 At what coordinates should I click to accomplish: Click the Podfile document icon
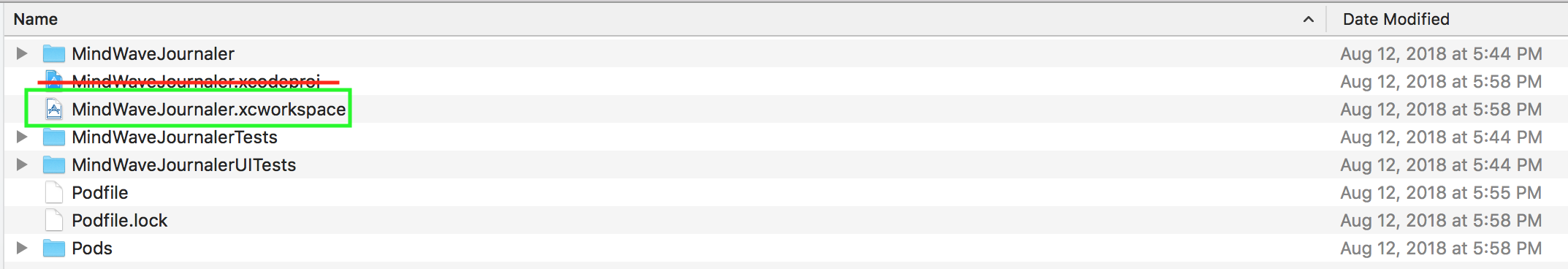(54, 193)
